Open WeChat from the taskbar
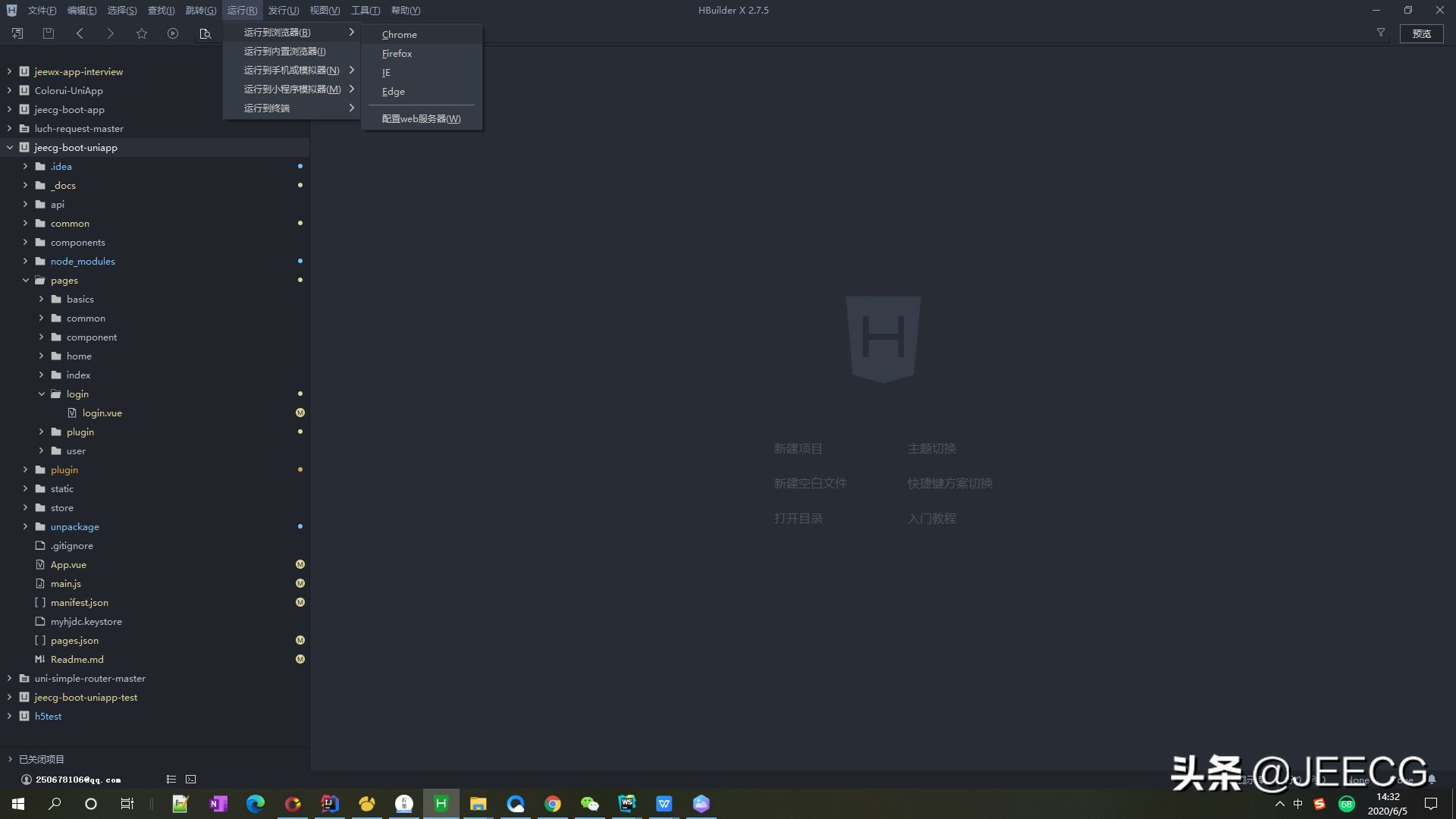The image size is (1456, 819). 590,804
